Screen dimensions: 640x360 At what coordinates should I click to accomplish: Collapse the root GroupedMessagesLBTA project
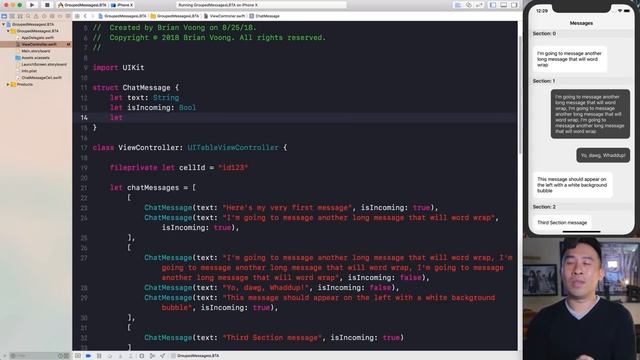pyautogui.click(x=3, y=24)
